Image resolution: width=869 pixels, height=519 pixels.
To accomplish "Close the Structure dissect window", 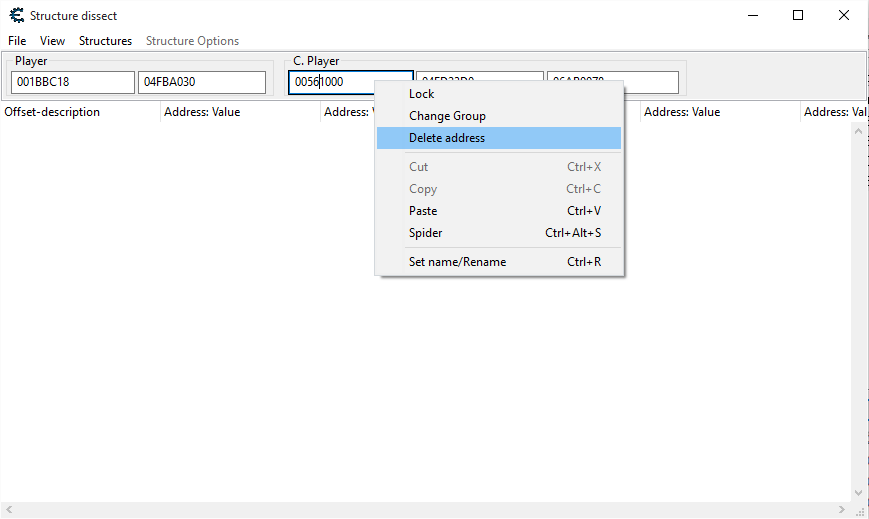I will 843,16.
